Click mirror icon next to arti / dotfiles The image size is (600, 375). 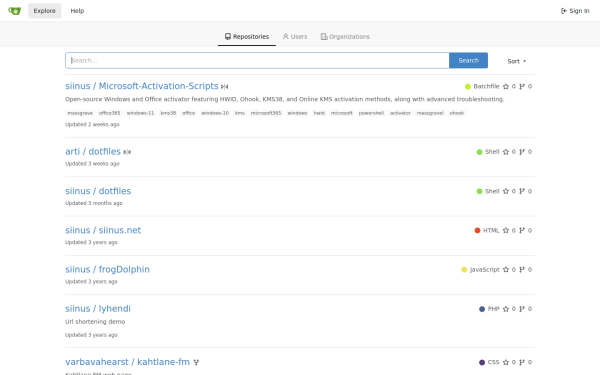point(127,152)
